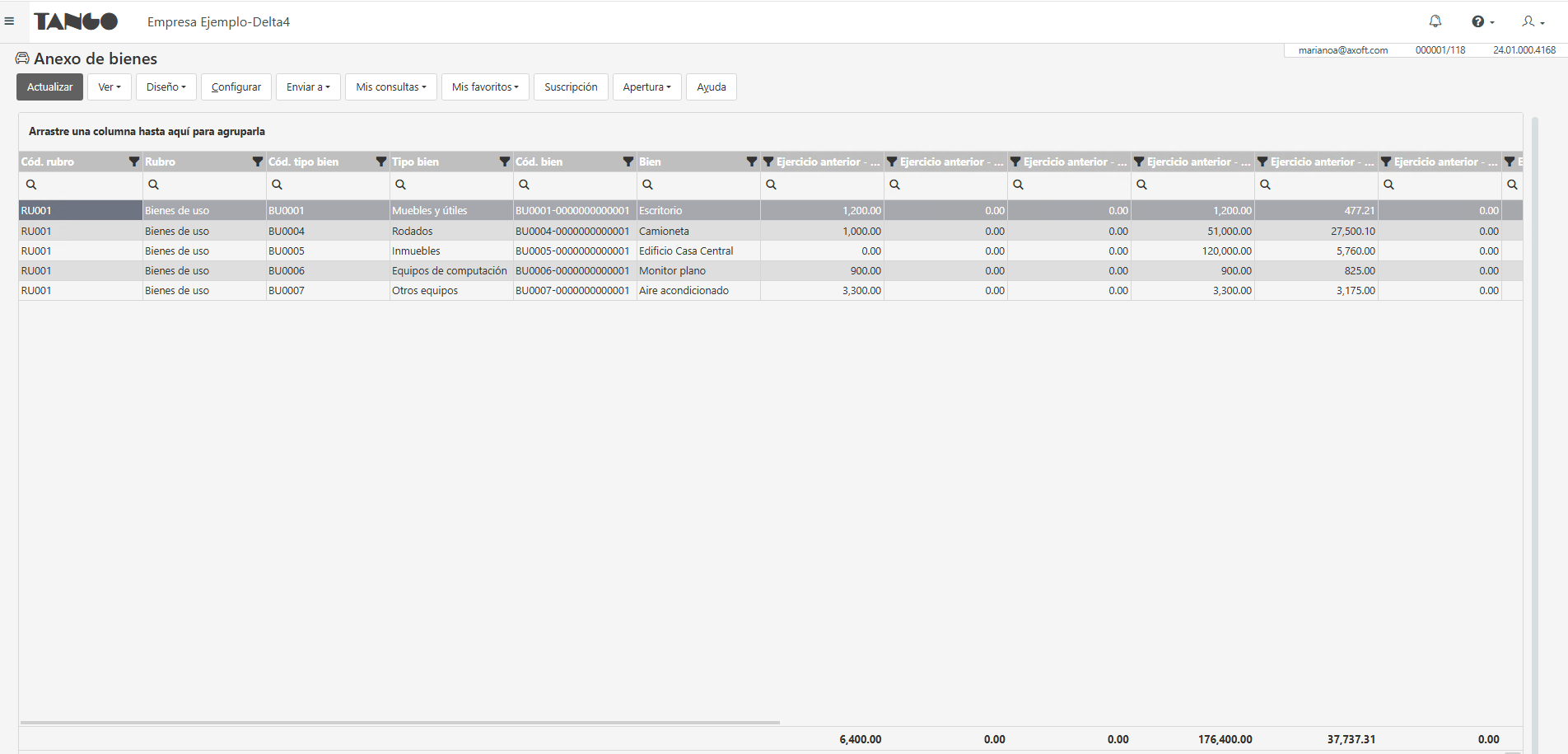
Task: Open the Apertura dropdown
Action: point(646,87)
